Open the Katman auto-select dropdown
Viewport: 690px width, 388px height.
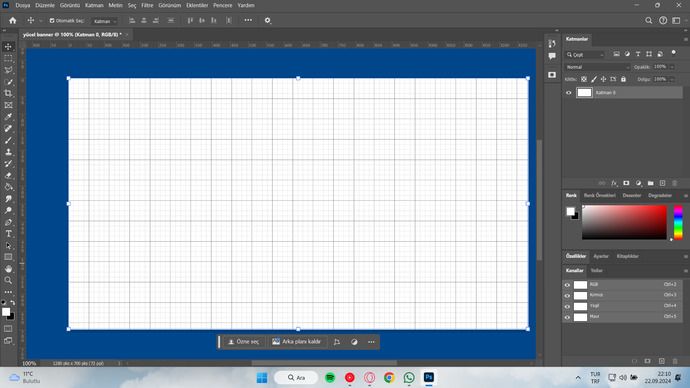point(105,21)
